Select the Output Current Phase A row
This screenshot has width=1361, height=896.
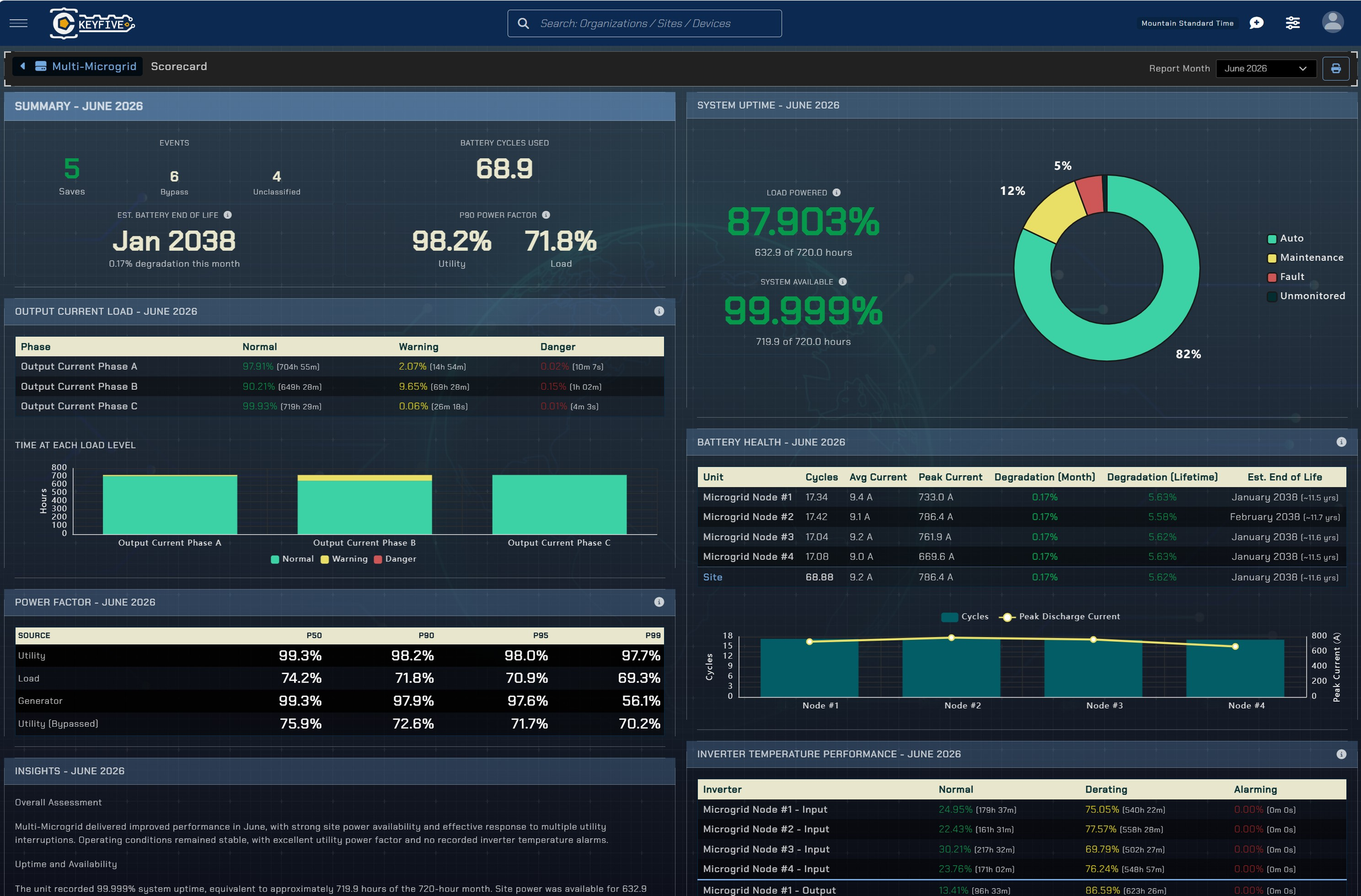[340, 366]
